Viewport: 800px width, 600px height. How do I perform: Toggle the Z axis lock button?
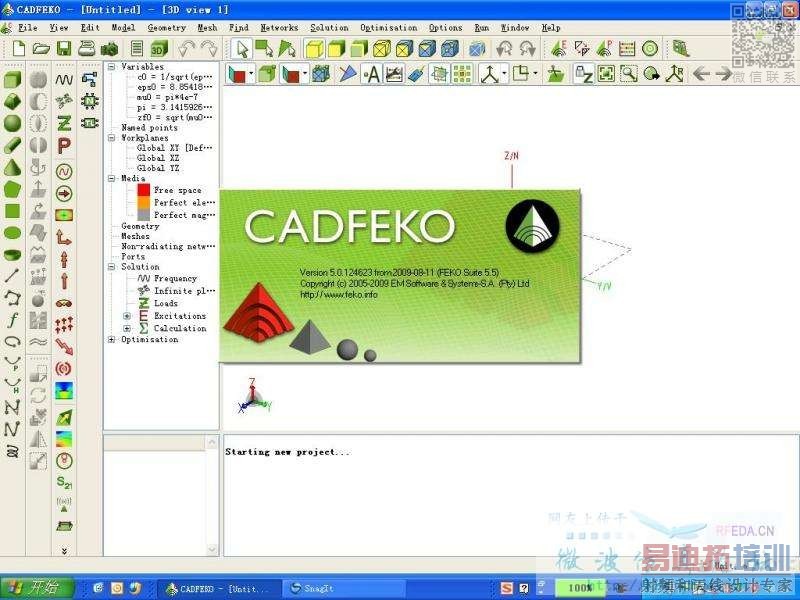[583, 74]
